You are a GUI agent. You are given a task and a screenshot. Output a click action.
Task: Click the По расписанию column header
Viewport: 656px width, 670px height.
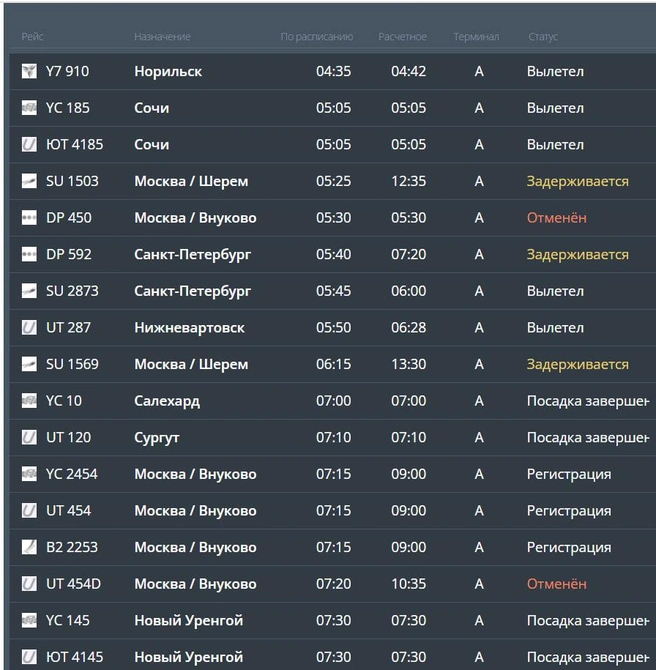click(x=317, y=37)
